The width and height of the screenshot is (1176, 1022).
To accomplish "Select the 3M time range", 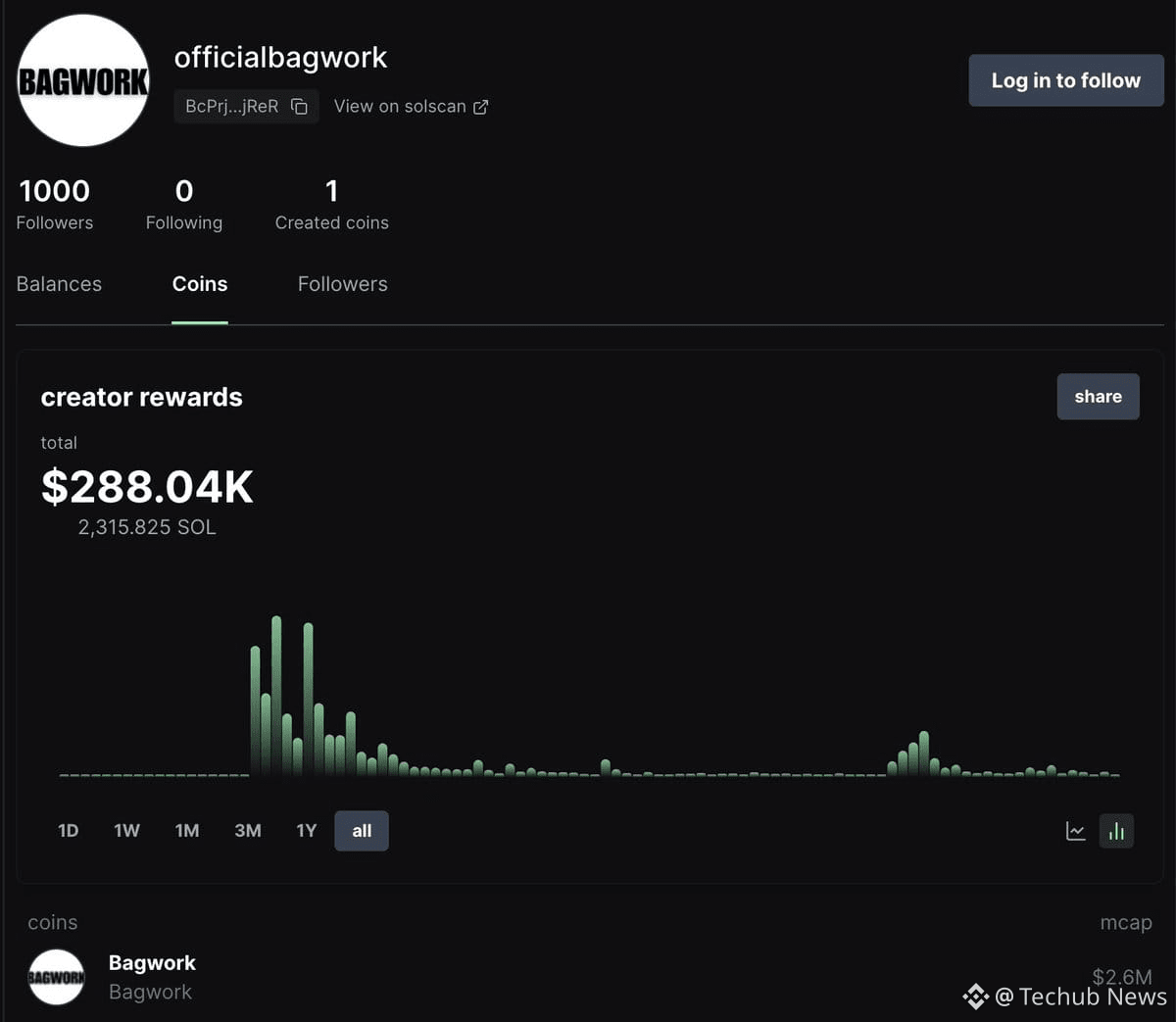I will 248,831.
